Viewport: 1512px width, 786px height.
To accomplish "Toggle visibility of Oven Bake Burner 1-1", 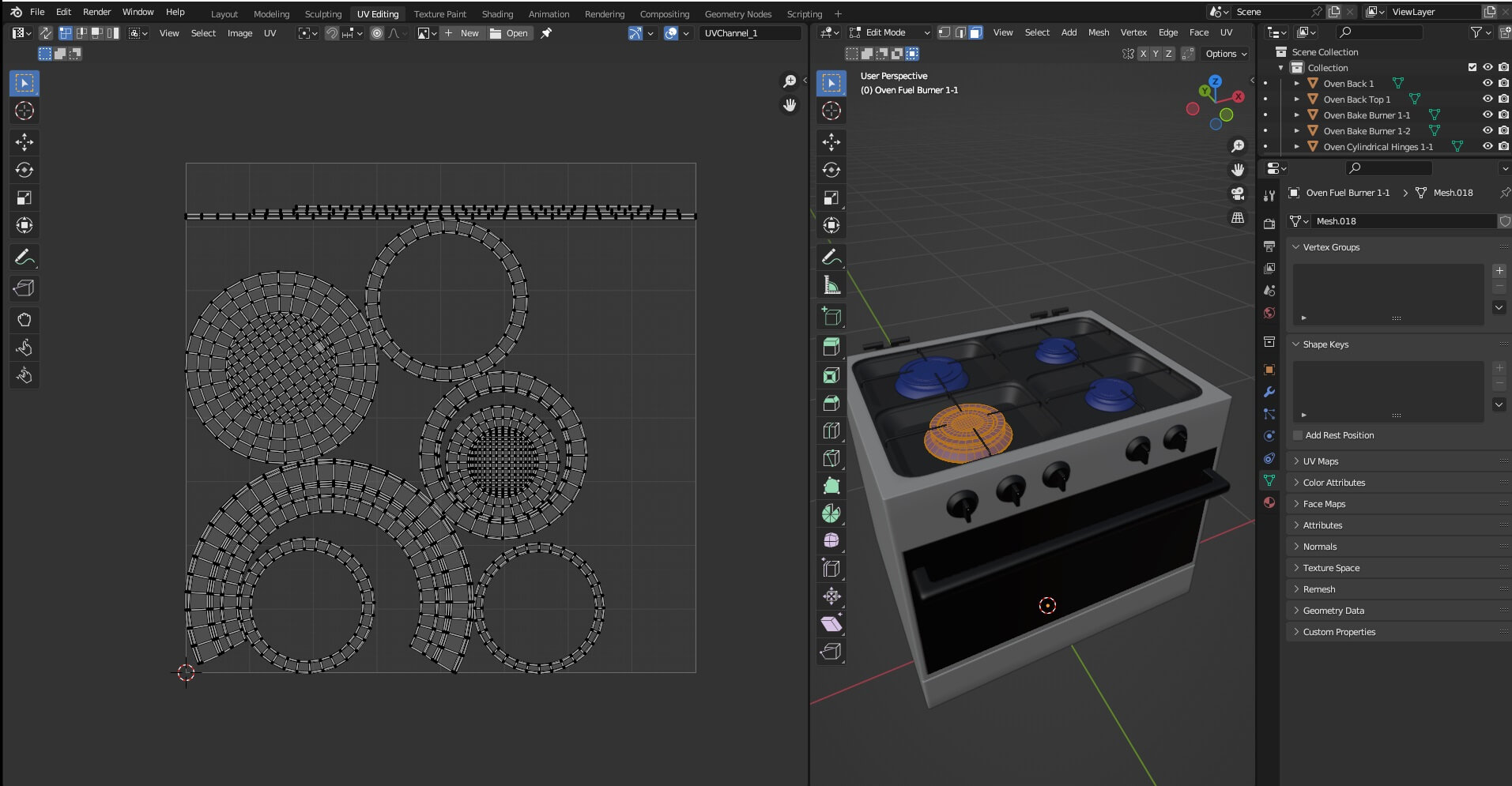I will point(1487,115).
